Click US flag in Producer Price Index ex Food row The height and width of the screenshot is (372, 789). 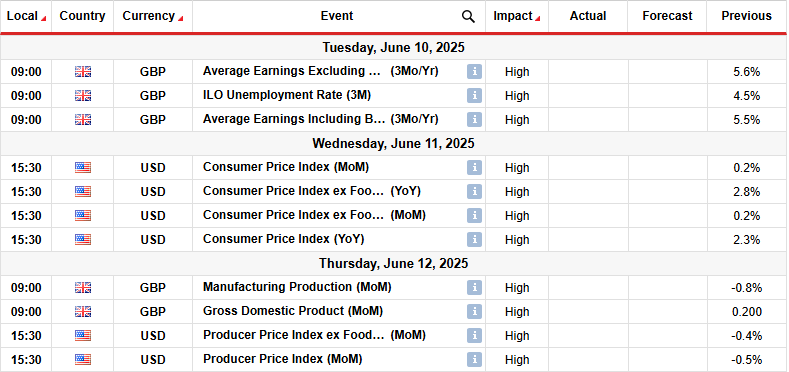tap(83, 336)
